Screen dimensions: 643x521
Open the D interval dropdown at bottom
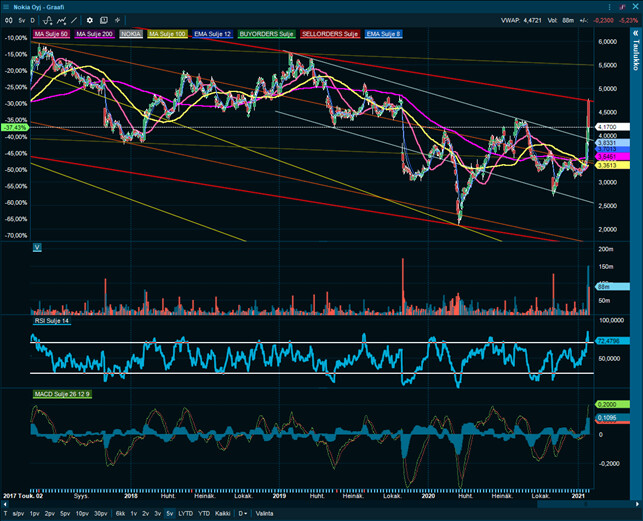[242, 513]
